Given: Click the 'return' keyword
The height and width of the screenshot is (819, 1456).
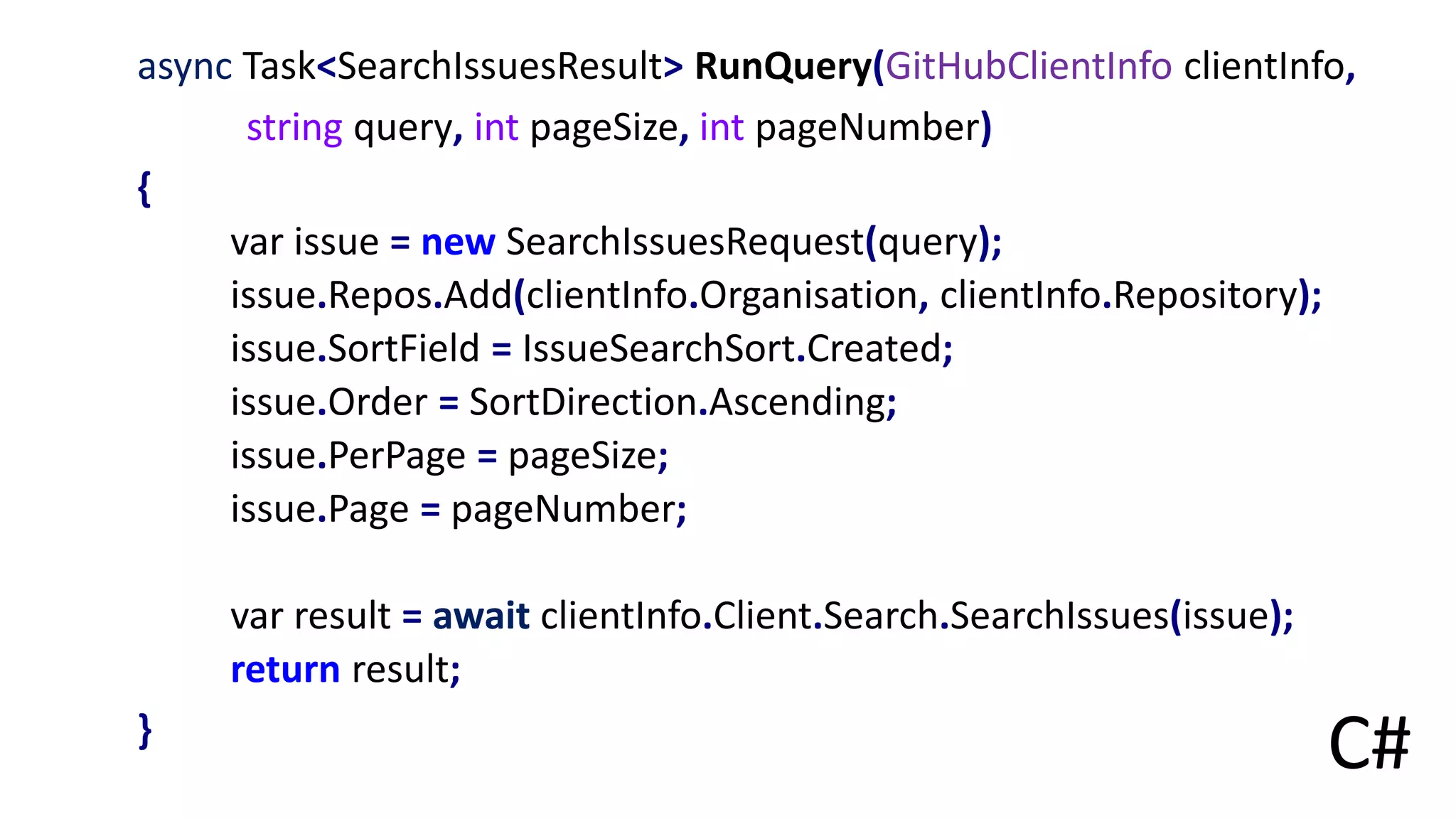Looking at the screenshot, I should (x=286, y=670).
